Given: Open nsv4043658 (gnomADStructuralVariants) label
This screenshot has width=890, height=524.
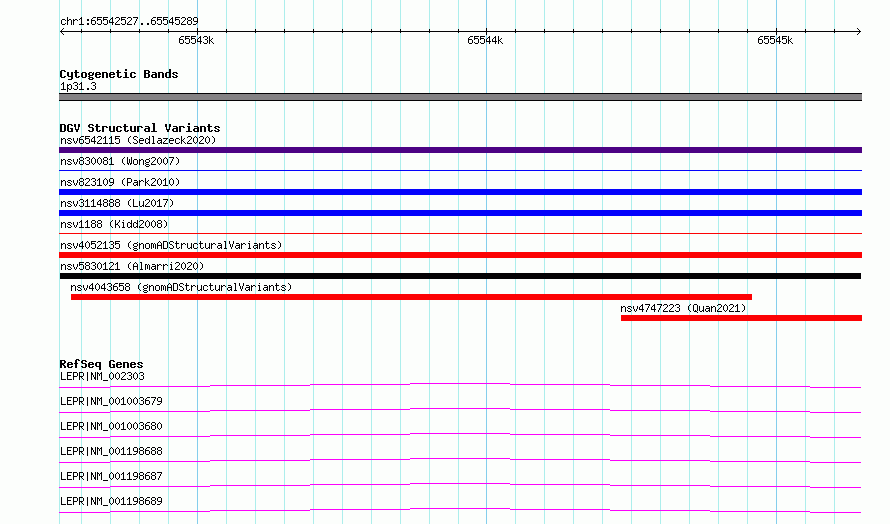Looking at the screenshot, I should 181,287.
